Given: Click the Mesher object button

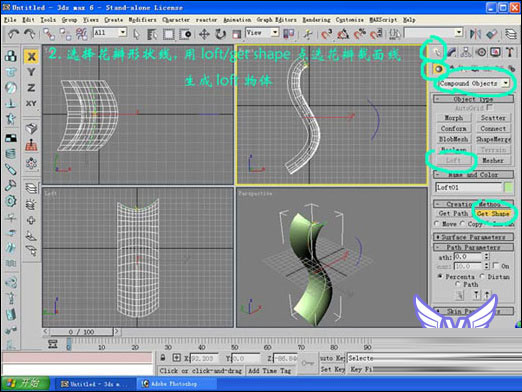Looking at the screenshot, I should 493,160.
